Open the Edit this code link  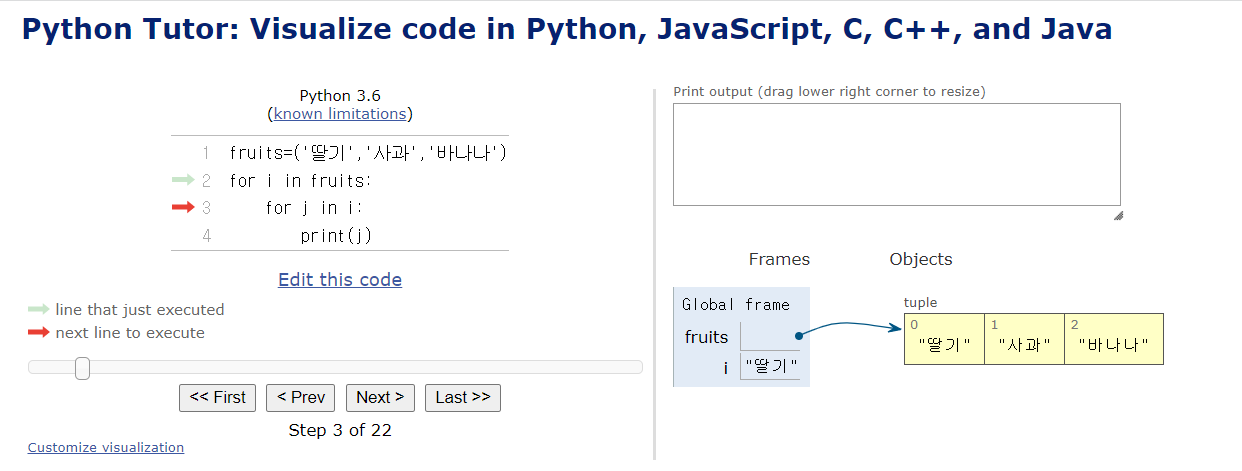click(340, 280)
